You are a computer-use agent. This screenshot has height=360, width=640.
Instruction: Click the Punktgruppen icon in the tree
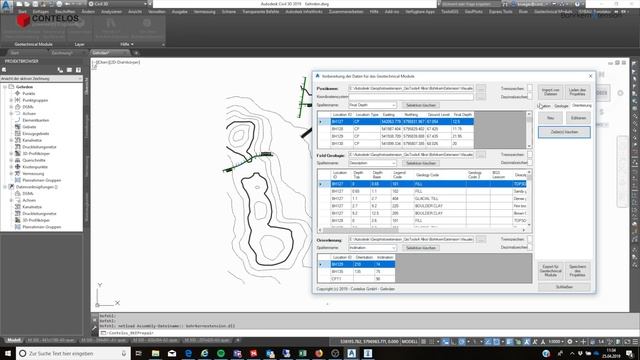pyautogui.click(x=18, y=100)
